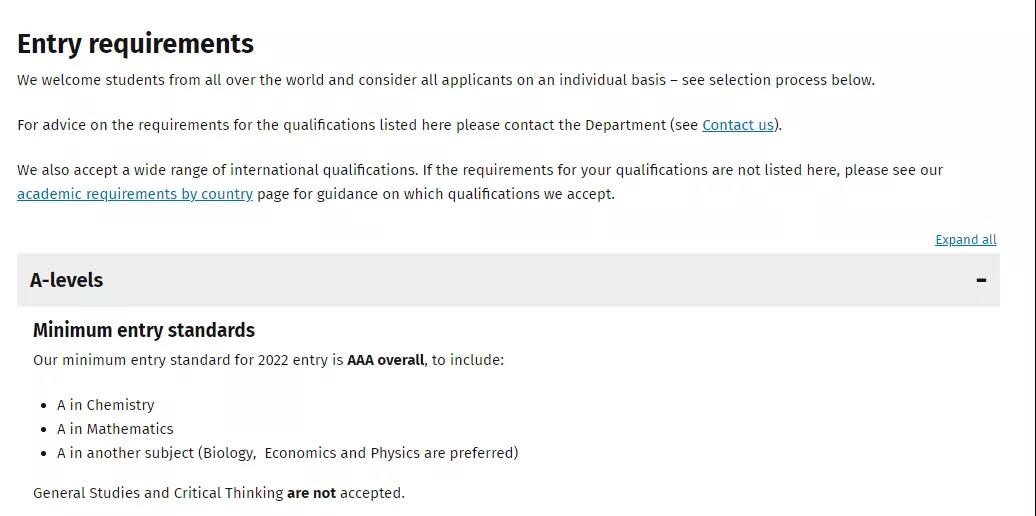
Task: Click the Expand all link
Action: tap(965, 240)
